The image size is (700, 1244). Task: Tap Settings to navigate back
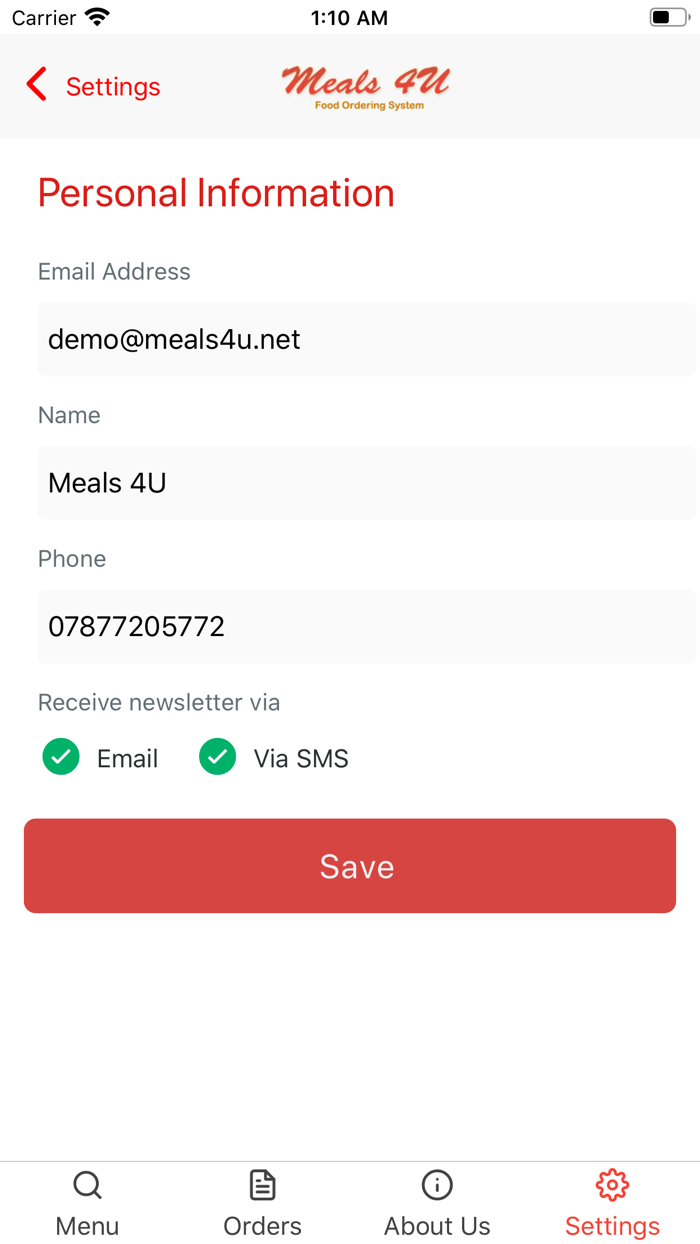pyautogui.click(x=112, y=87)
